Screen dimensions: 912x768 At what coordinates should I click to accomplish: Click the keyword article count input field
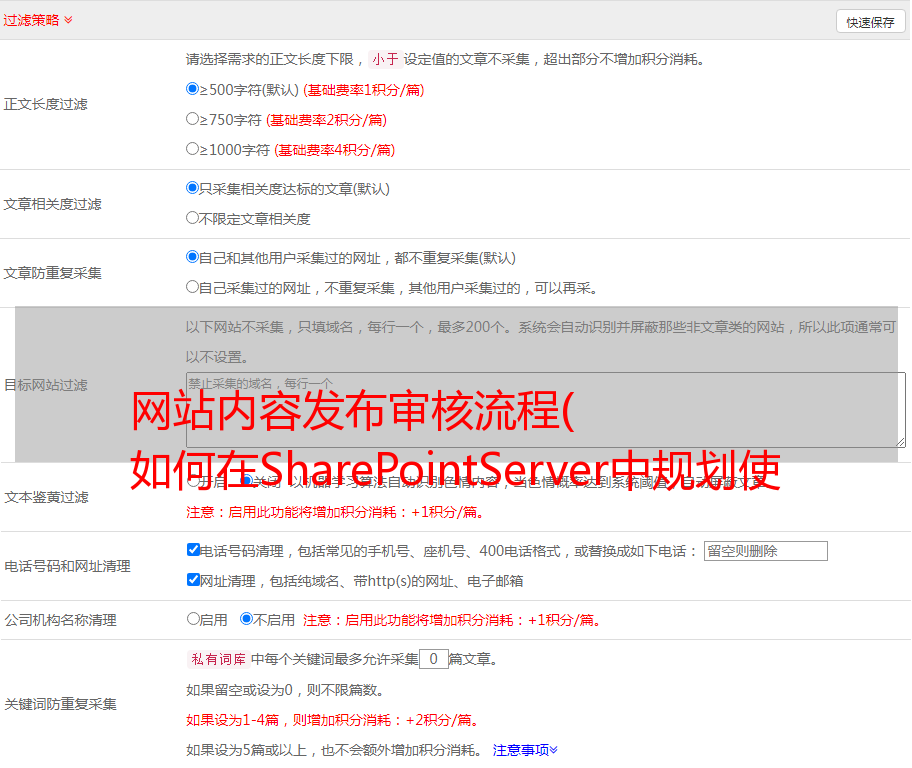point(433,659)
